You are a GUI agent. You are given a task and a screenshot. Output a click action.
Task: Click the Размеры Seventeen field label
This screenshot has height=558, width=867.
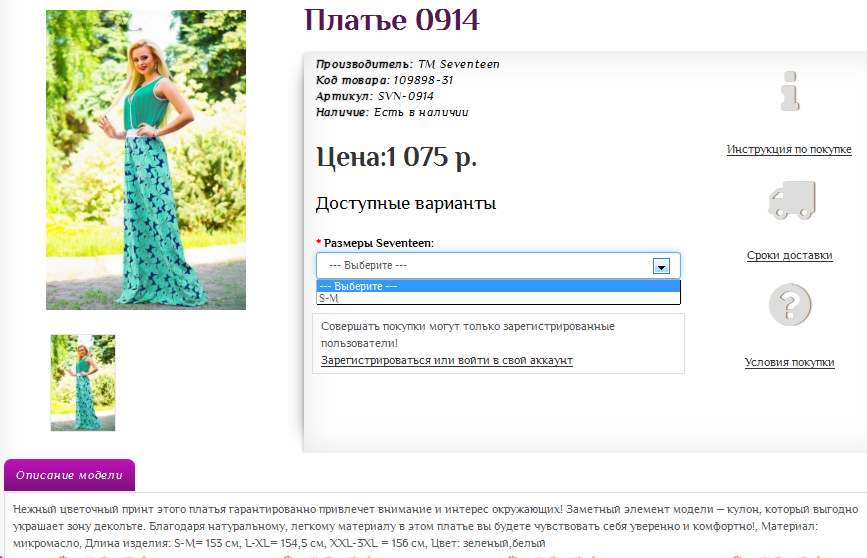379,243
